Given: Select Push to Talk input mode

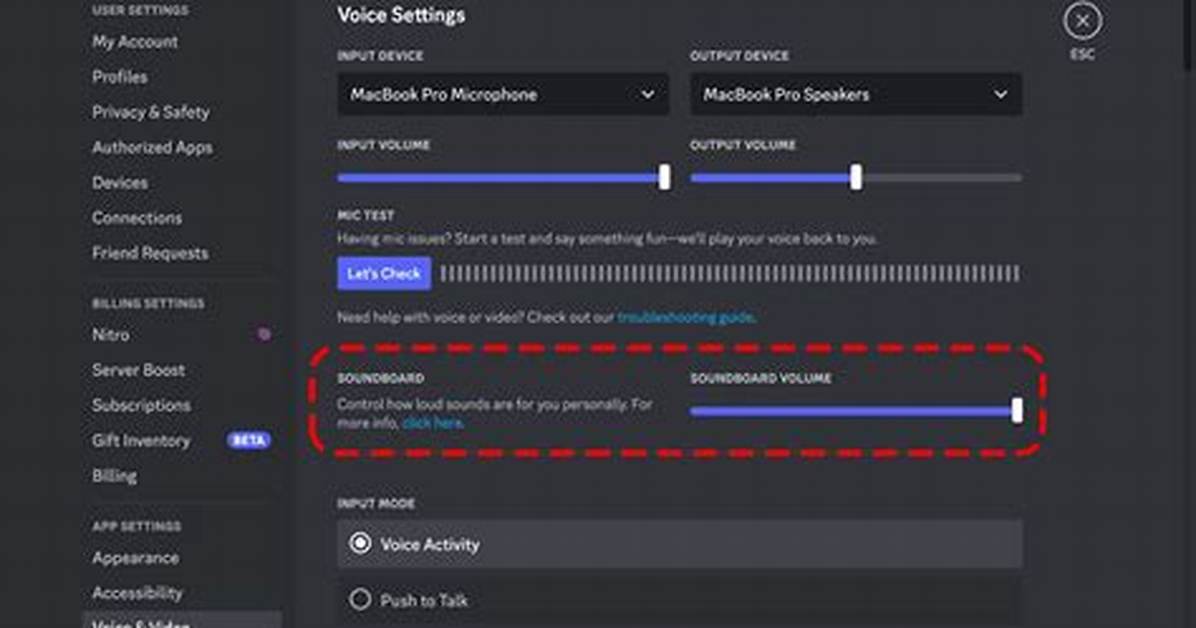Looking at the screenshot, I should (x=680, y=601).
